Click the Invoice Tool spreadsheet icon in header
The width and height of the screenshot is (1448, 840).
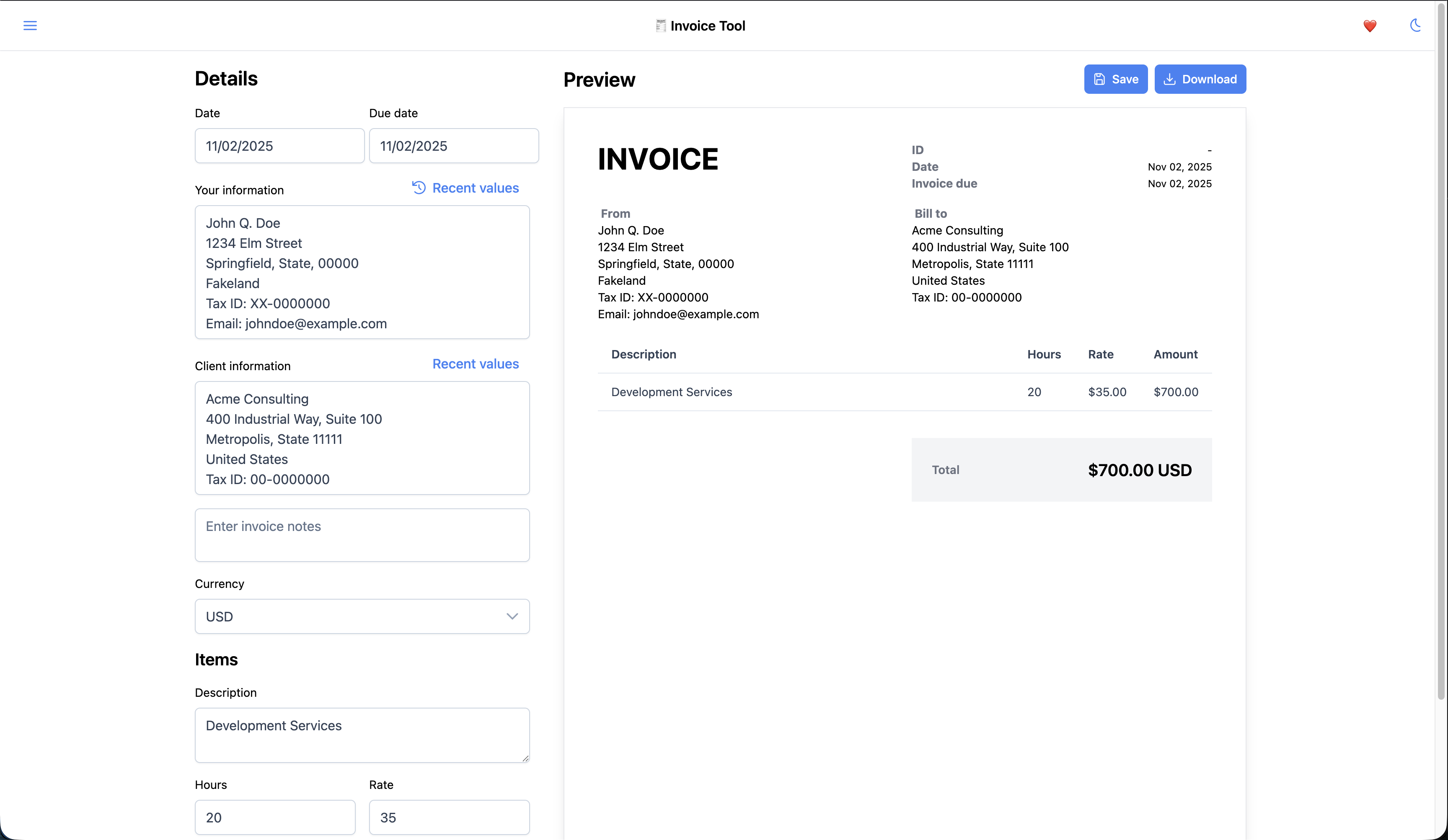tap(659, 25)
